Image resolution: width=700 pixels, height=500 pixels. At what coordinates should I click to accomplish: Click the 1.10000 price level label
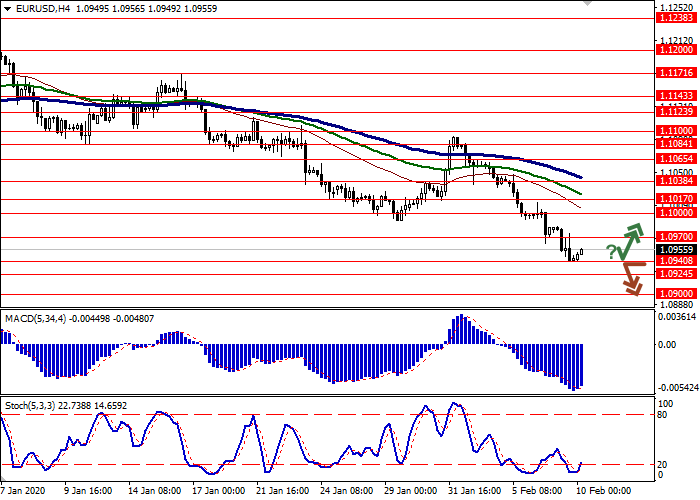click(676, 212)
